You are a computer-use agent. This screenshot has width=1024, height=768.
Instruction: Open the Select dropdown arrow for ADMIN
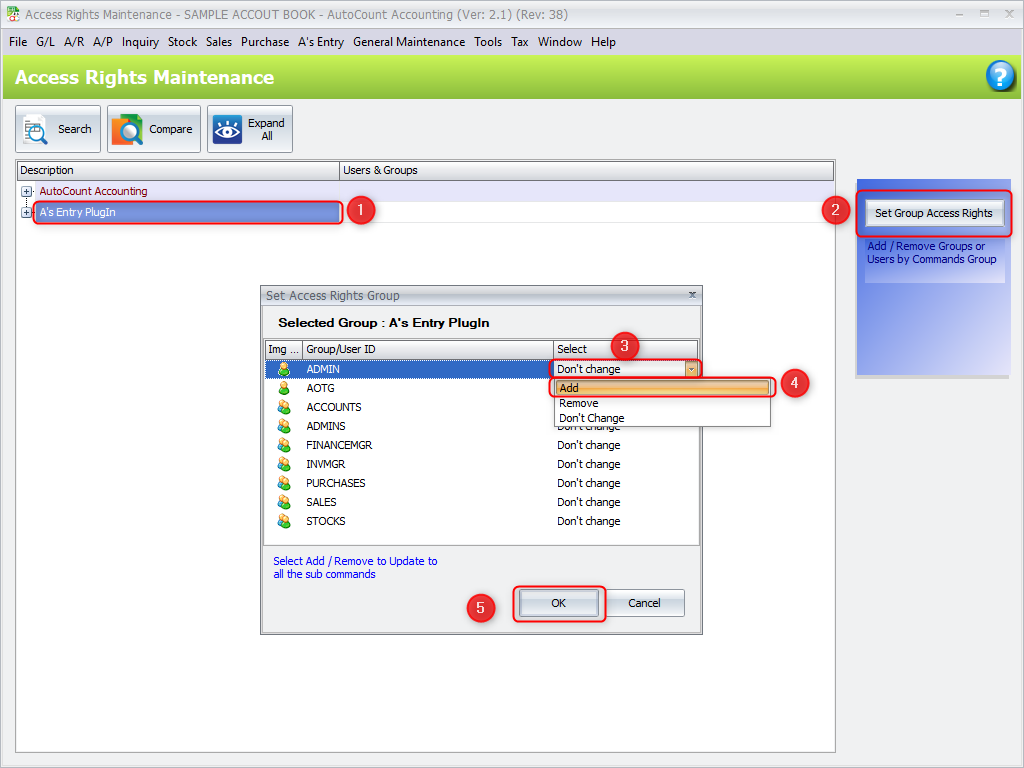pos(690,369)
